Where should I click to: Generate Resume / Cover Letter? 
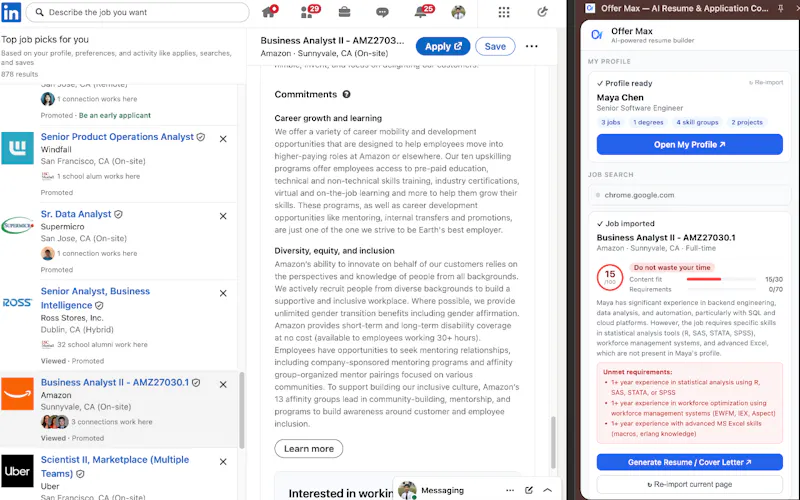pos(689,462)
